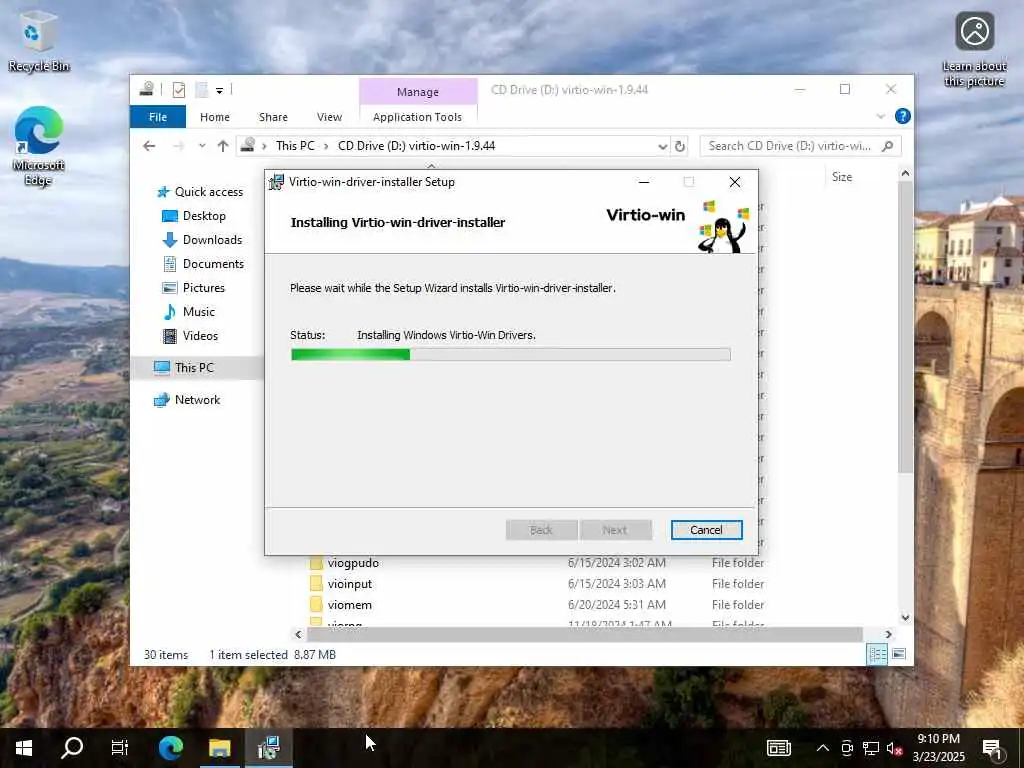This screenshot has height=768, width=1024.
Task: Click the installer progress bar
Action: click(511, 355)
